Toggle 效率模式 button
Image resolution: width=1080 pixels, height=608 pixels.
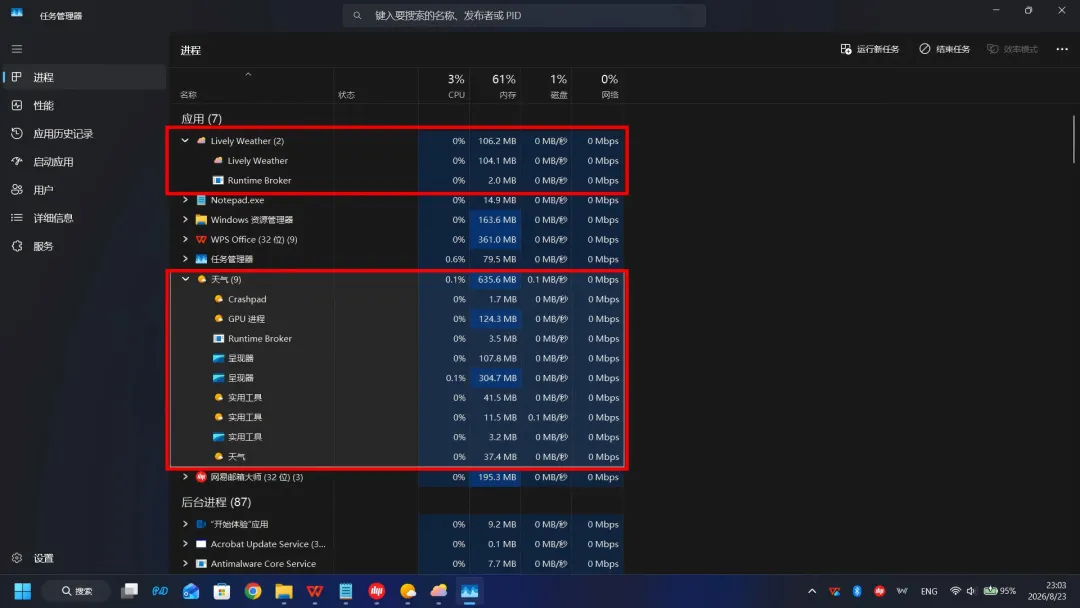(x=1012, y=49)
